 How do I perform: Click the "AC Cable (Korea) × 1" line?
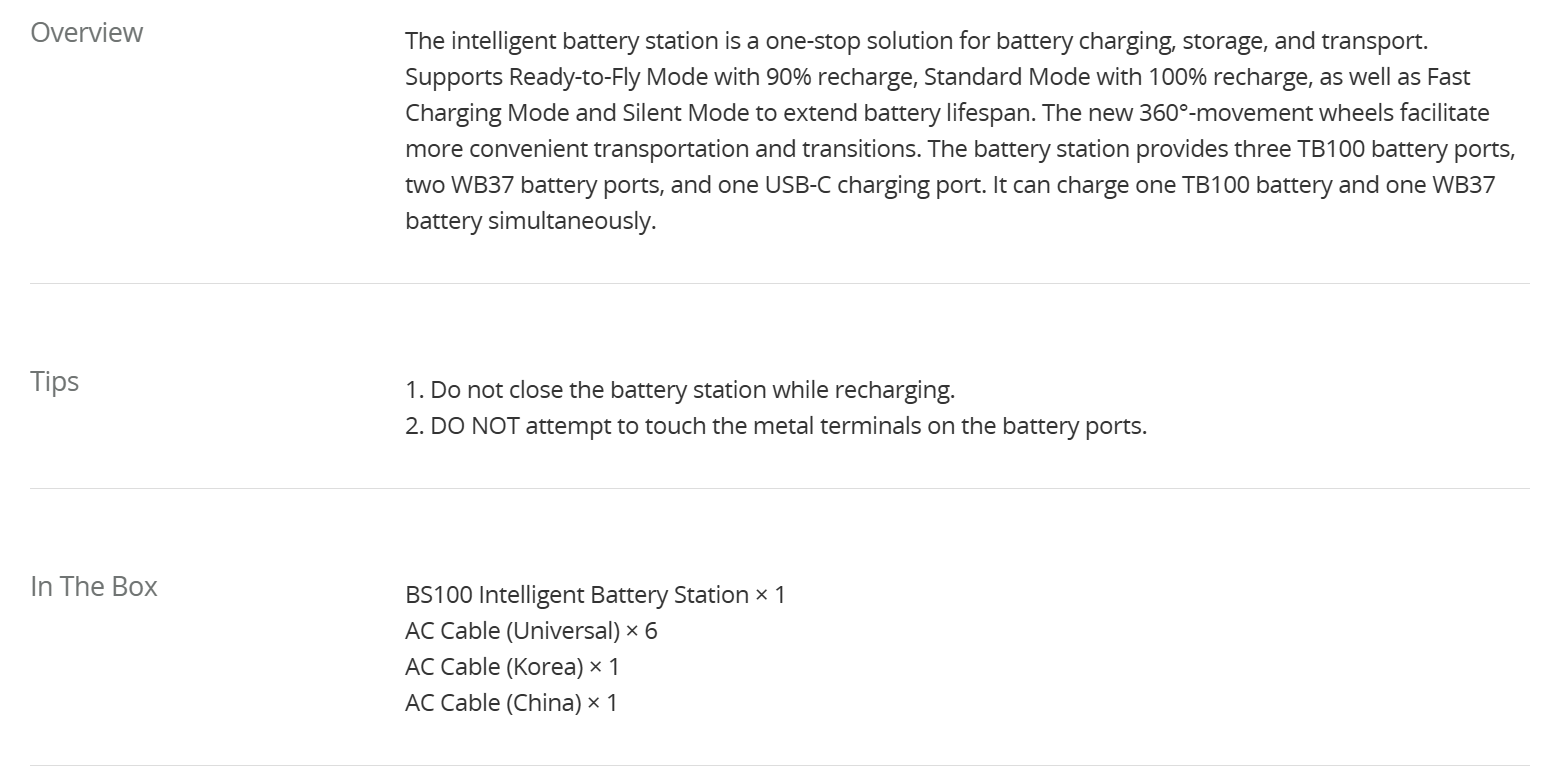coord(512,667)
